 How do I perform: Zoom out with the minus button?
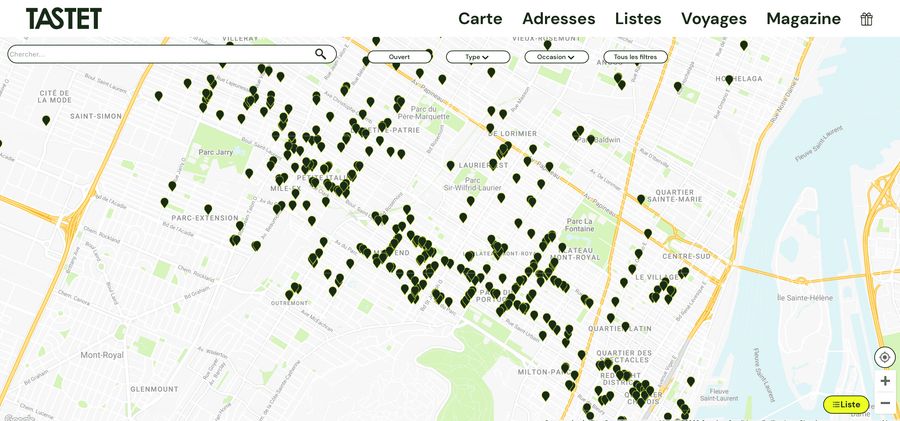pyautogui.click(x=884, y=403)
